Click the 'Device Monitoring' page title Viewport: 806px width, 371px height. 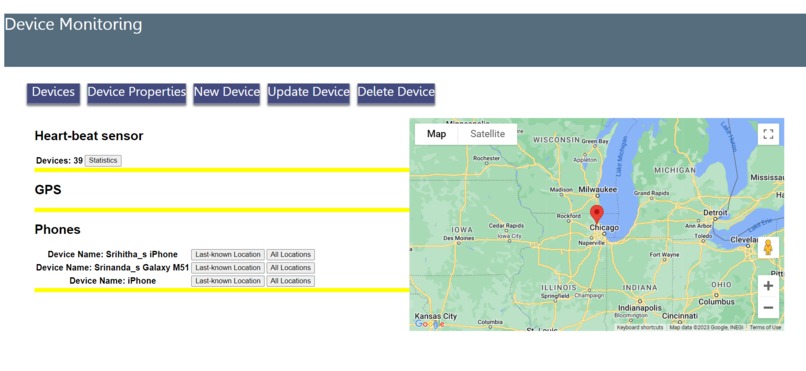coord(73,24)
